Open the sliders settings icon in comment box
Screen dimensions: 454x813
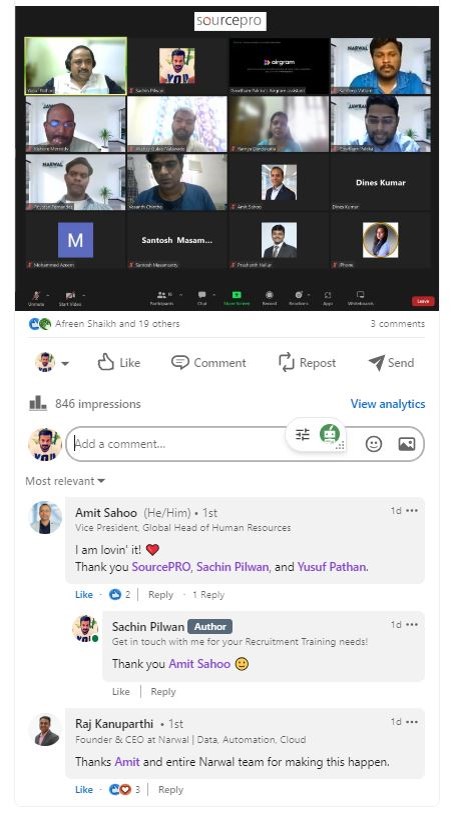pyautogui.click(x=303, y=434)
